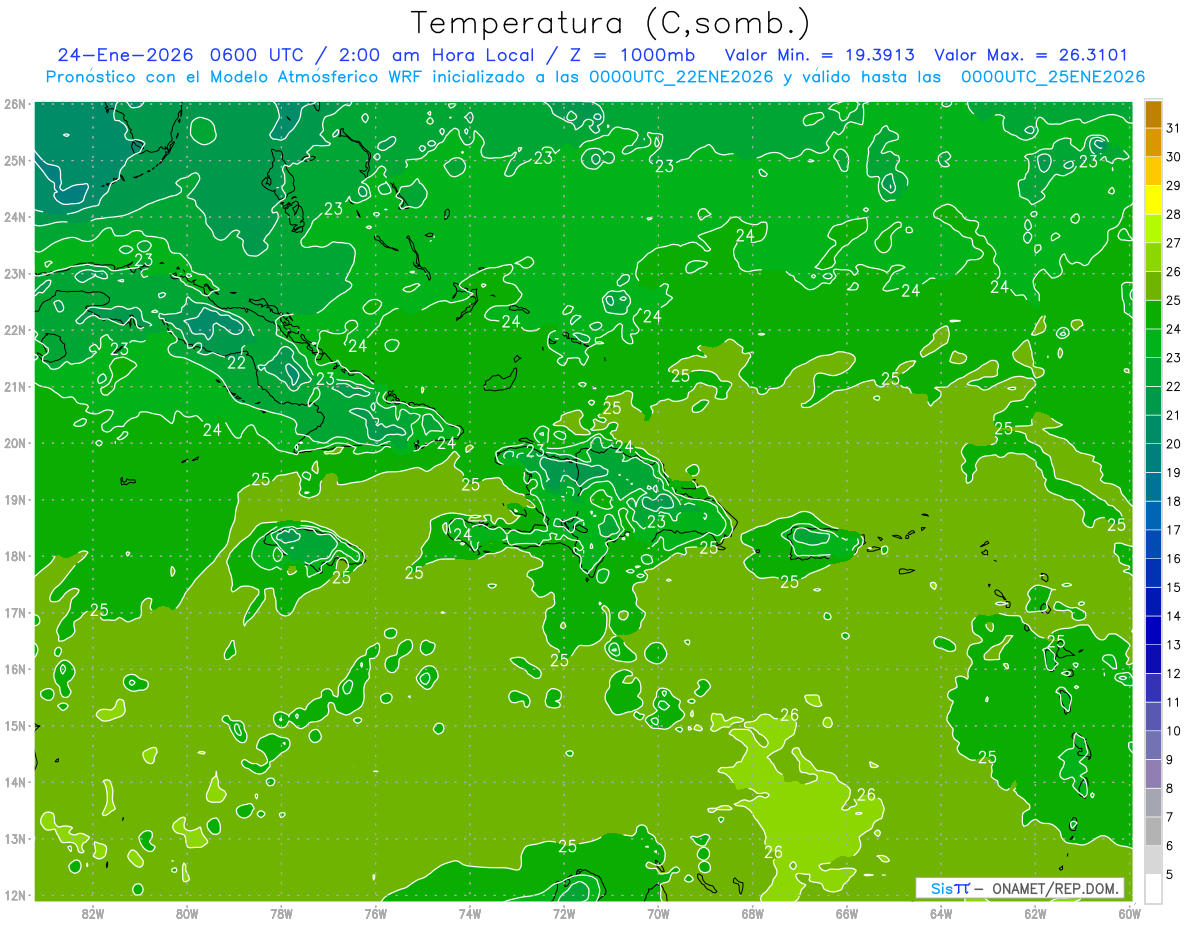Click the 76W longitude axis label

[x=375, y=912]
